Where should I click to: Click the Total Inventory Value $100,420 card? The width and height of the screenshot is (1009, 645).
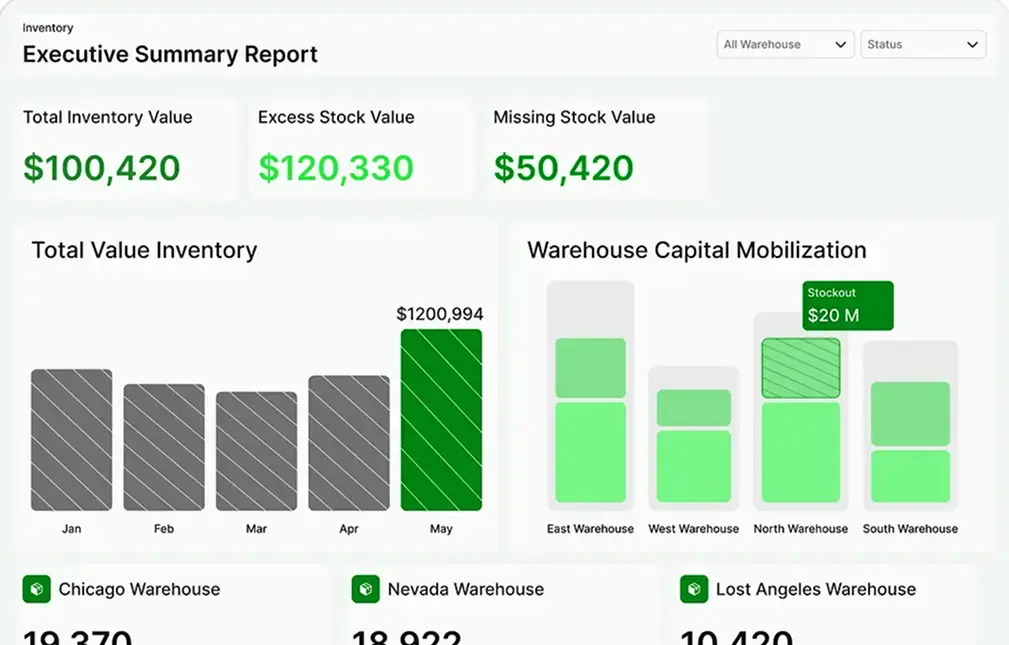124,148
